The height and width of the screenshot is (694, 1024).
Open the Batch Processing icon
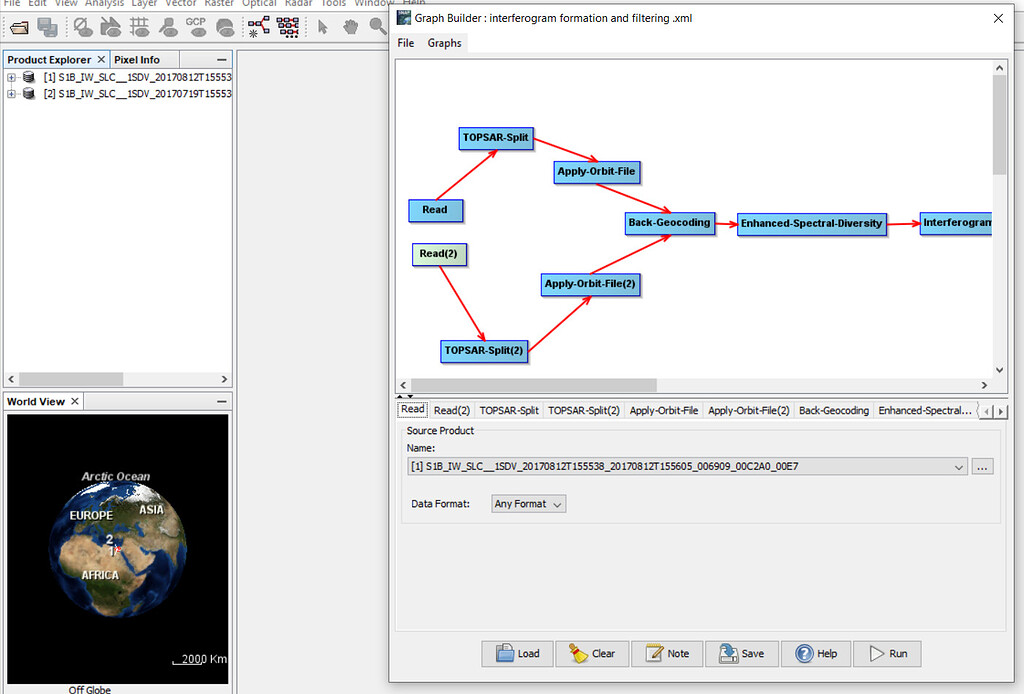287,28
